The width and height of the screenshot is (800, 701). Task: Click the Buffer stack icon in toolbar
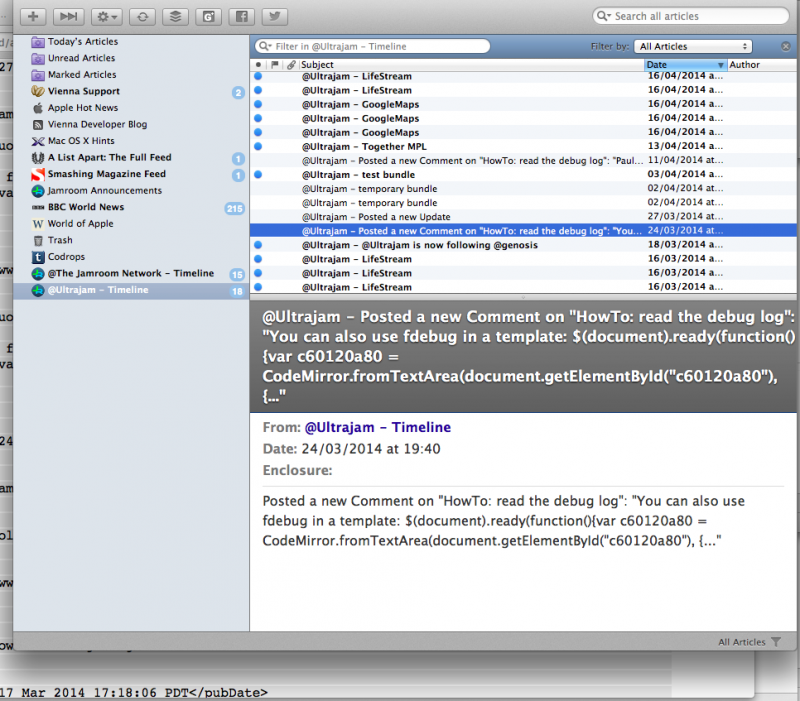(x=174, y=17)
